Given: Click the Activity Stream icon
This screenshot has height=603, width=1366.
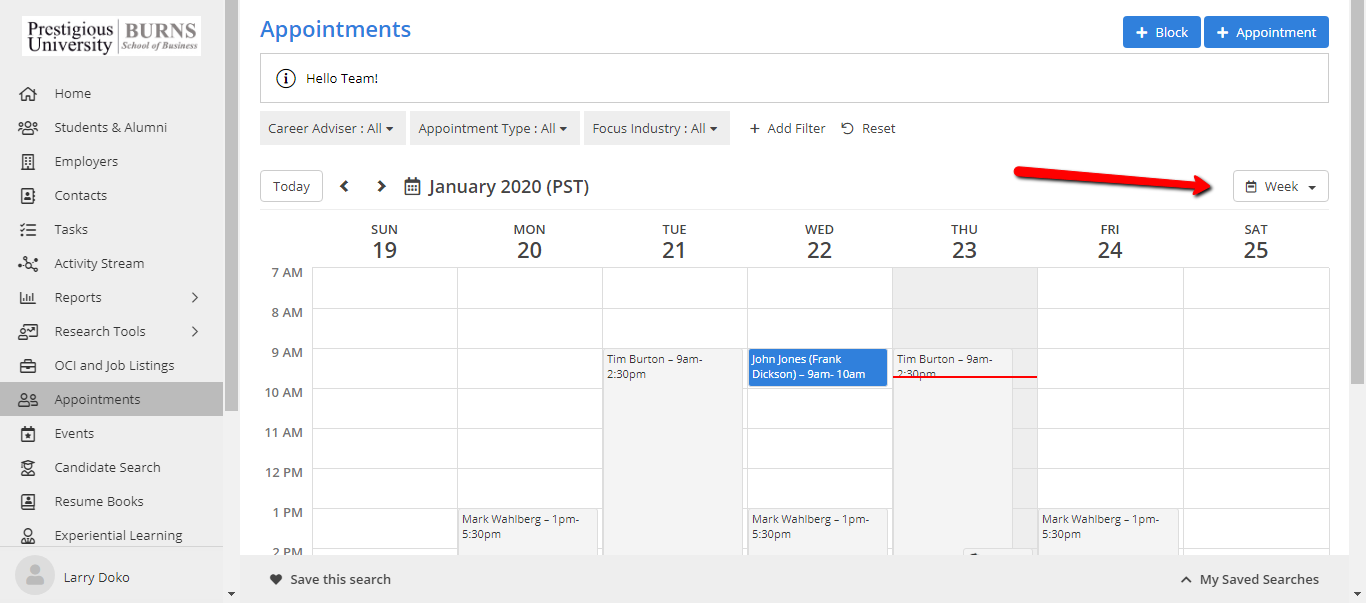Looking at the screenshot, I should pyautogui.click(x=28, y=264).
